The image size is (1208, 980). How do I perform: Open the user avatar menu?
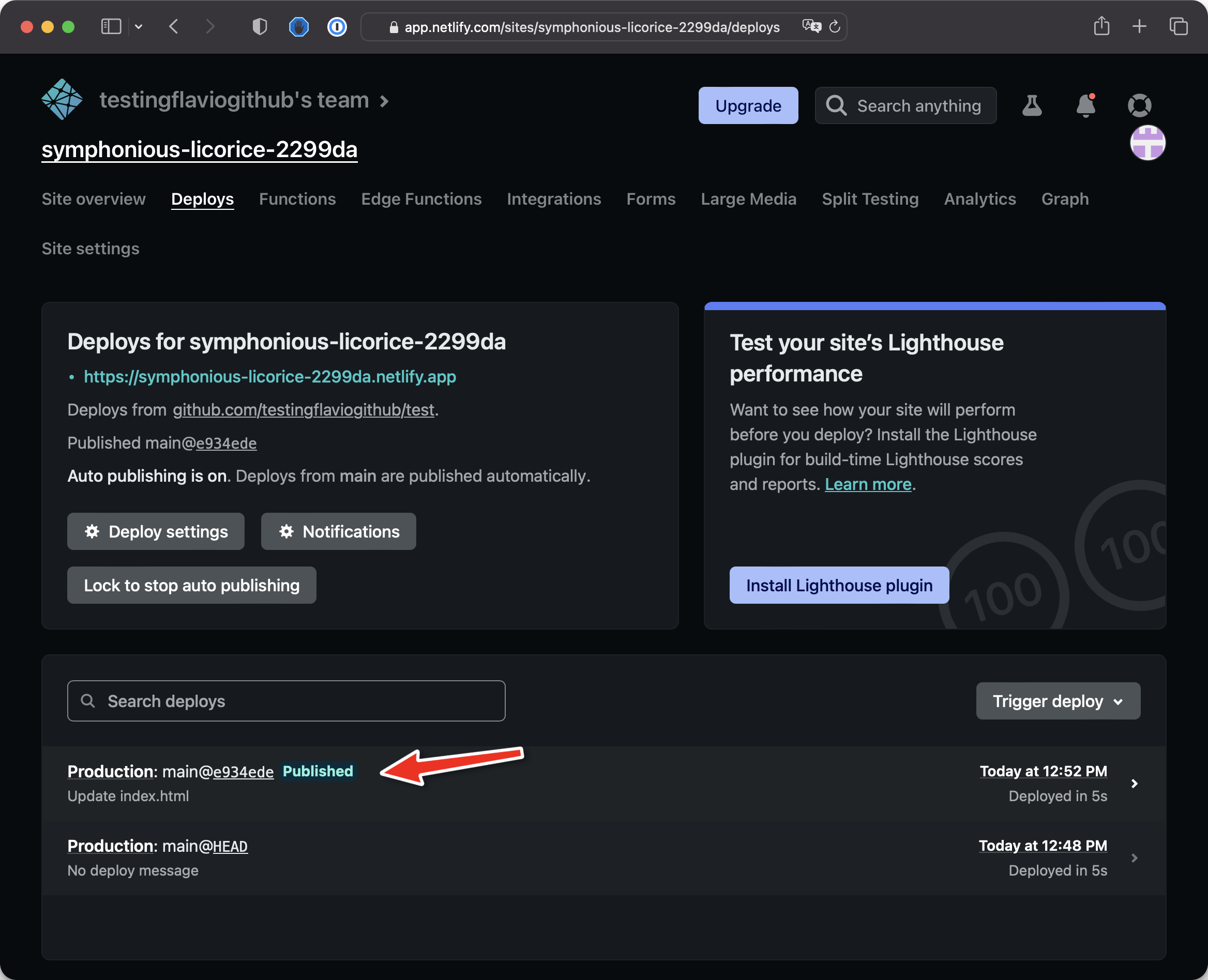click(x=1147, y=143)
